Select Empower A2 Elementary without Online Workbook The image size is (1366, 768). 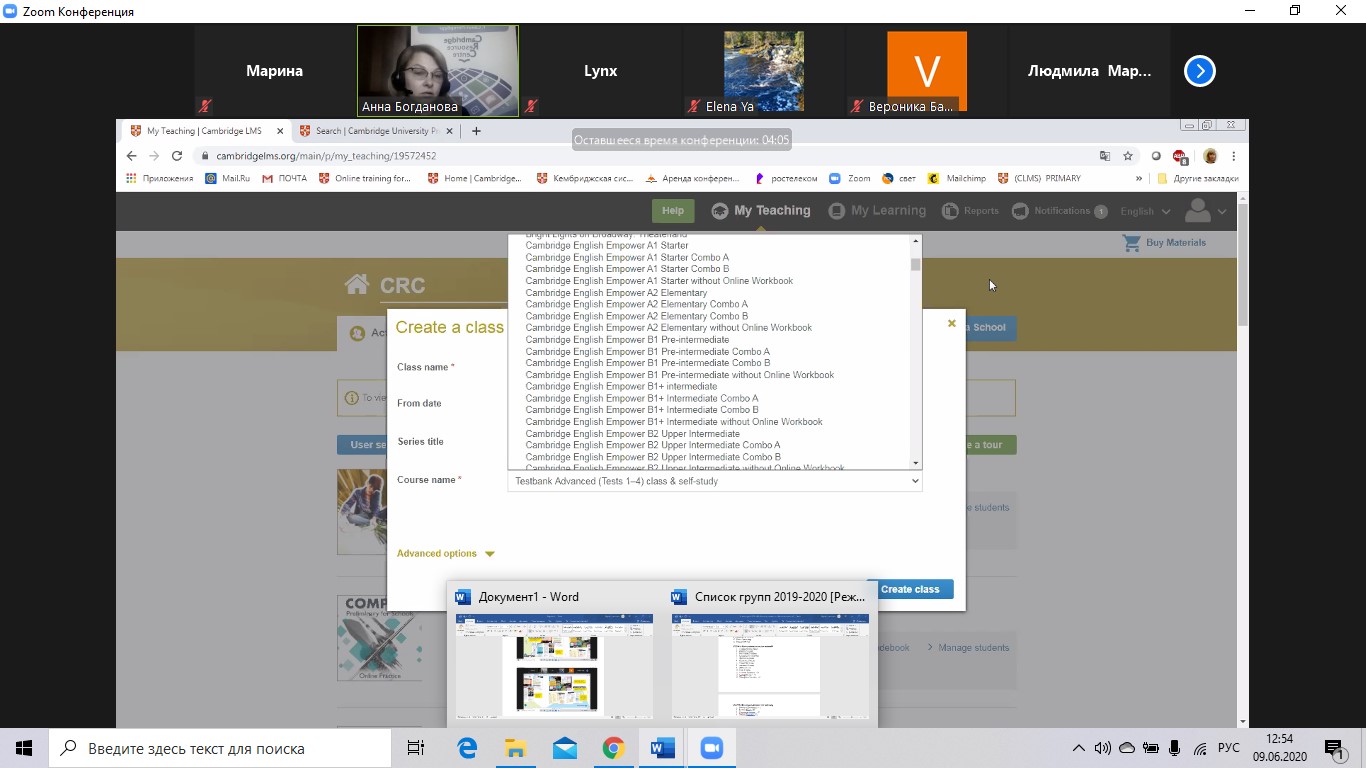click(x=669, y=328)
